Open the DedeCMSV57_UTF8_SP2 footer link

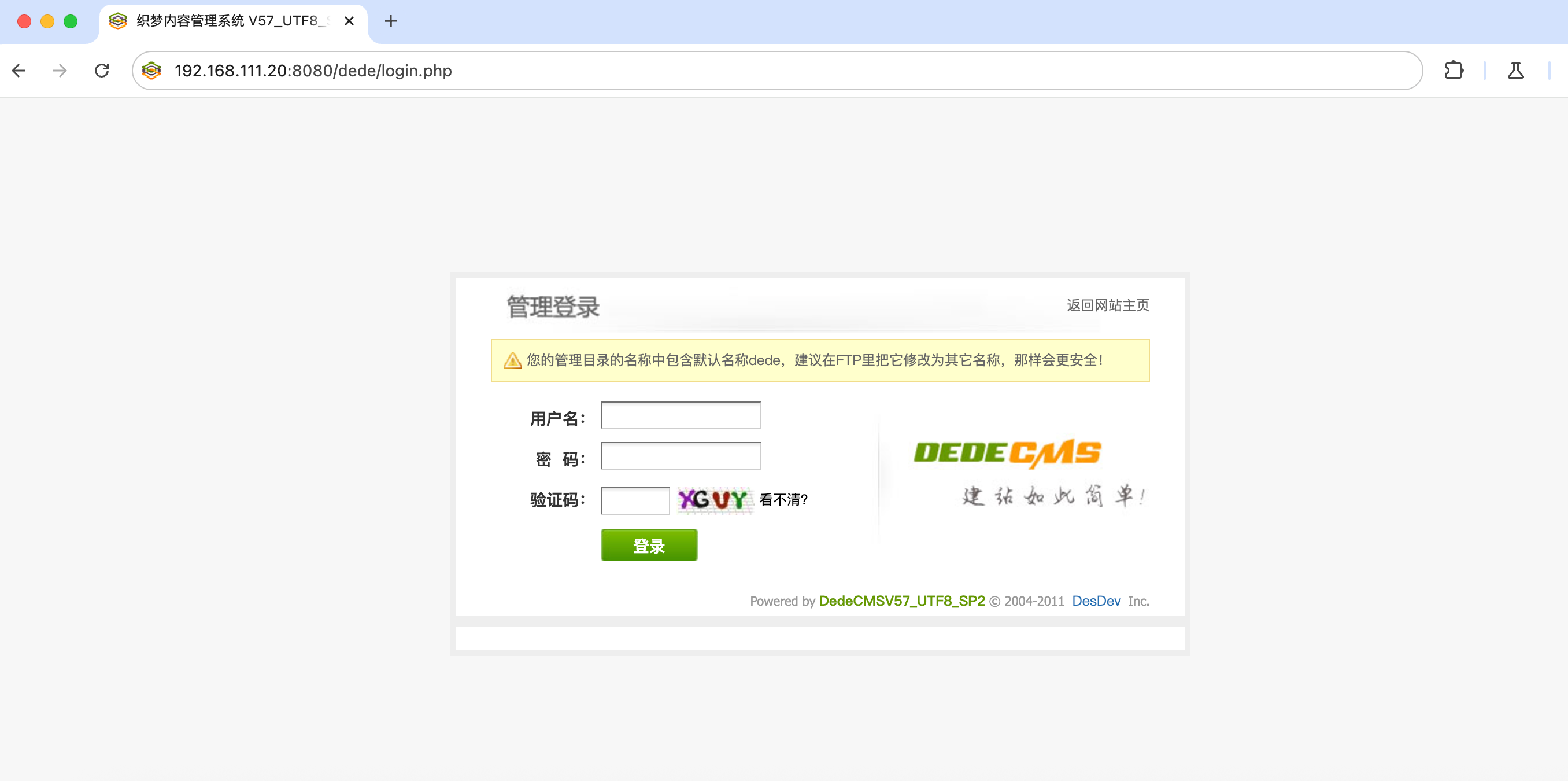pos(901,601)
